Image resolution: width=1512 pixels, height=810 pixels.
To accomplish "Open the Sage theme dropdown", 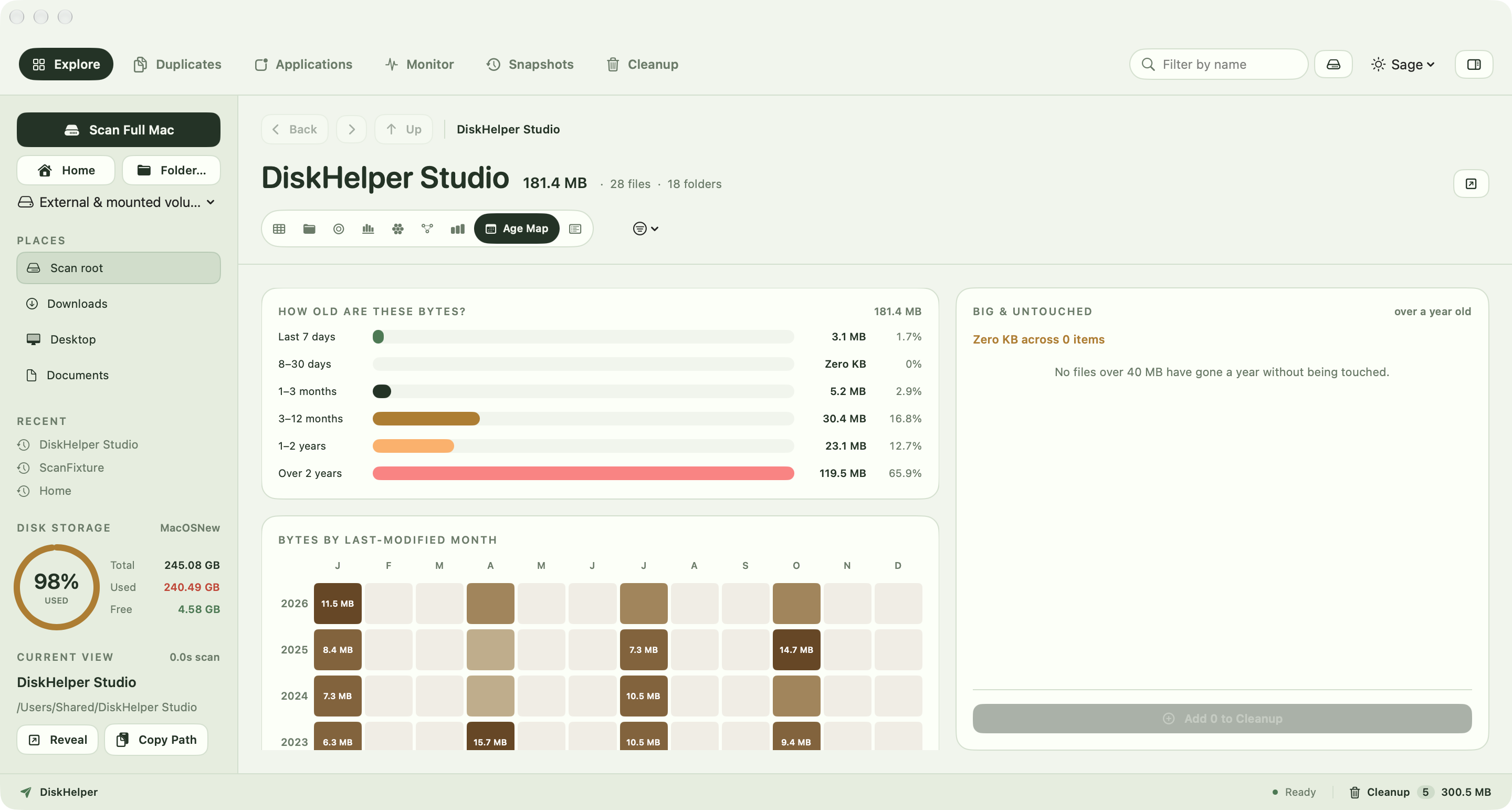I will 1403,64.
